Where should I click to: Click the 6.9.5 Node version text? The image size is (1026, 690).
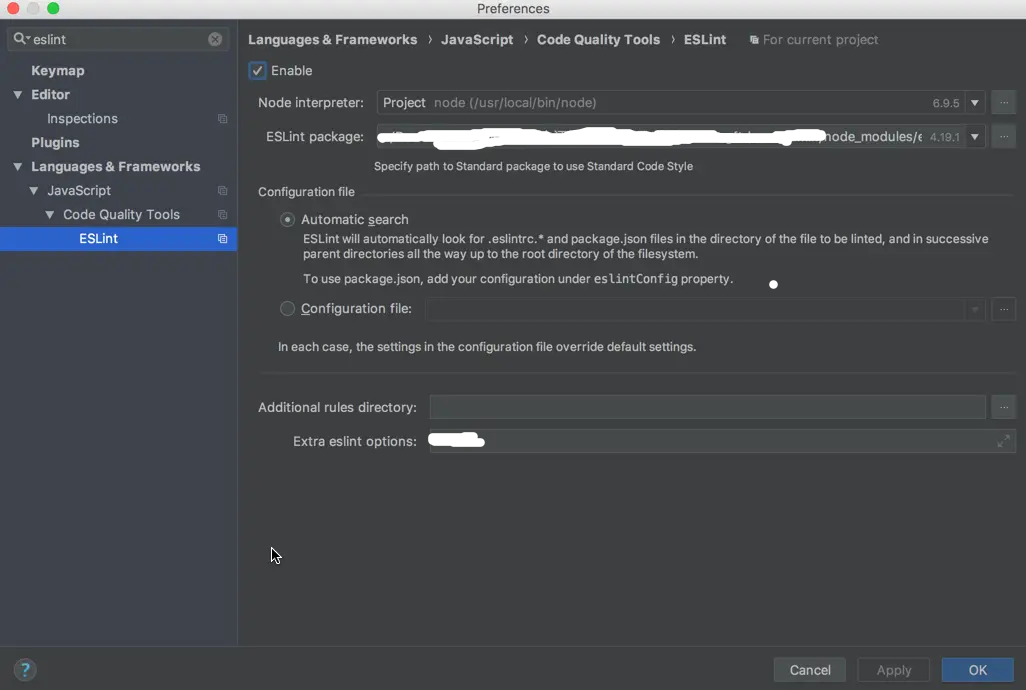[946, 103]
